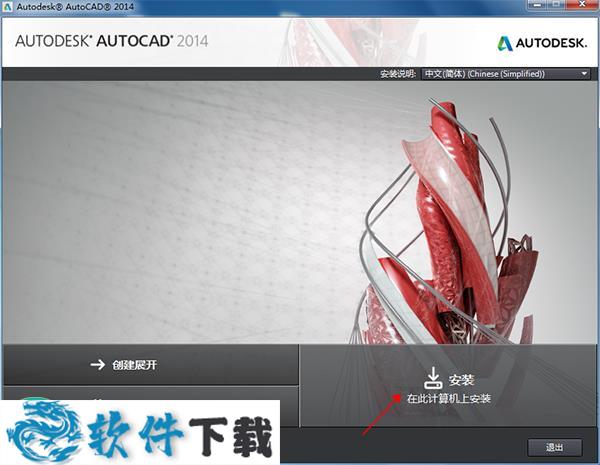Click the Install (安装) download icon
This screenshot has height=465, width=600.
433,378
